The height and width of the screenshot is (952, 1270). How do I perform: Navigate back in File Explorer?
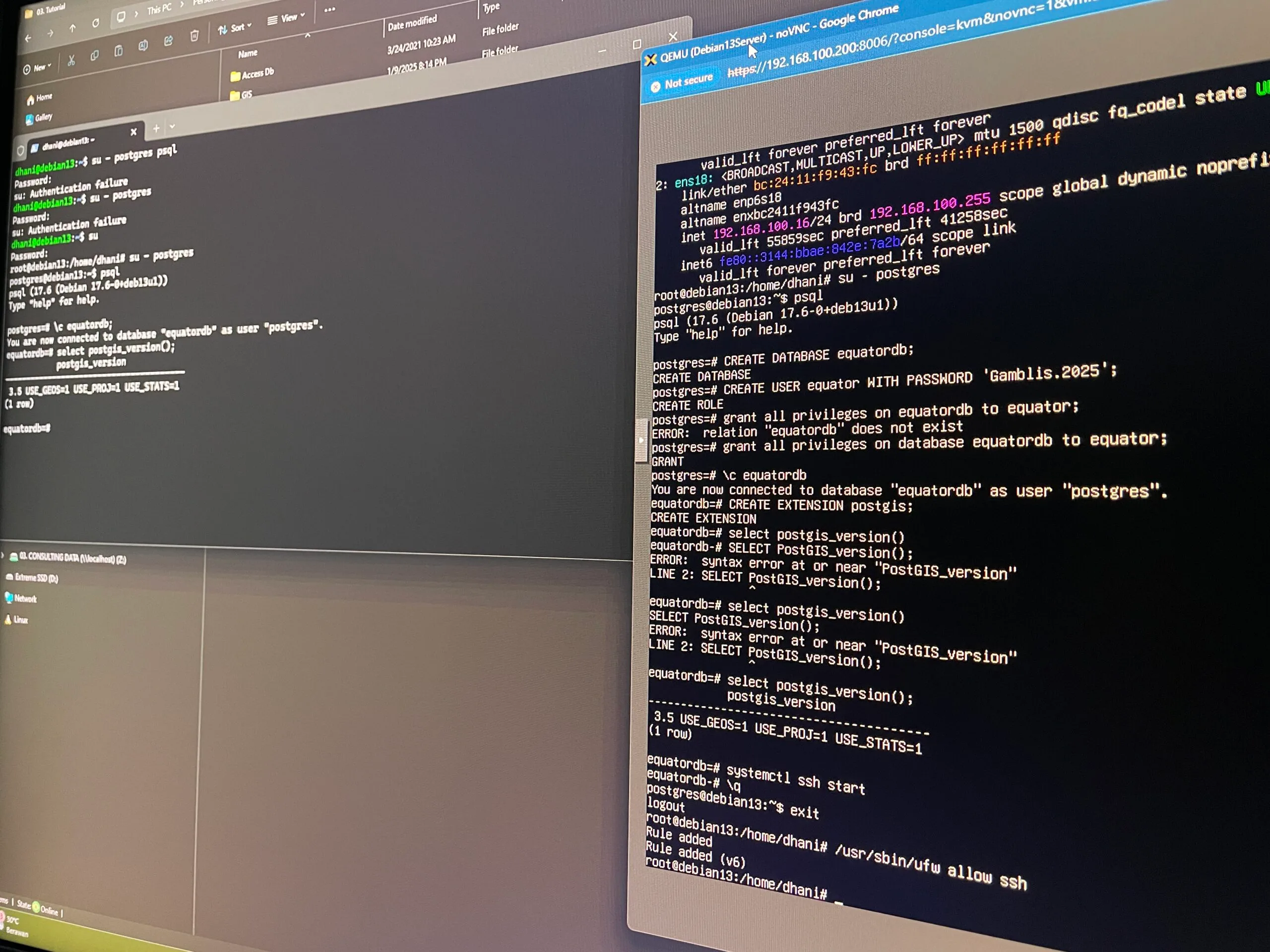(28, 39)
